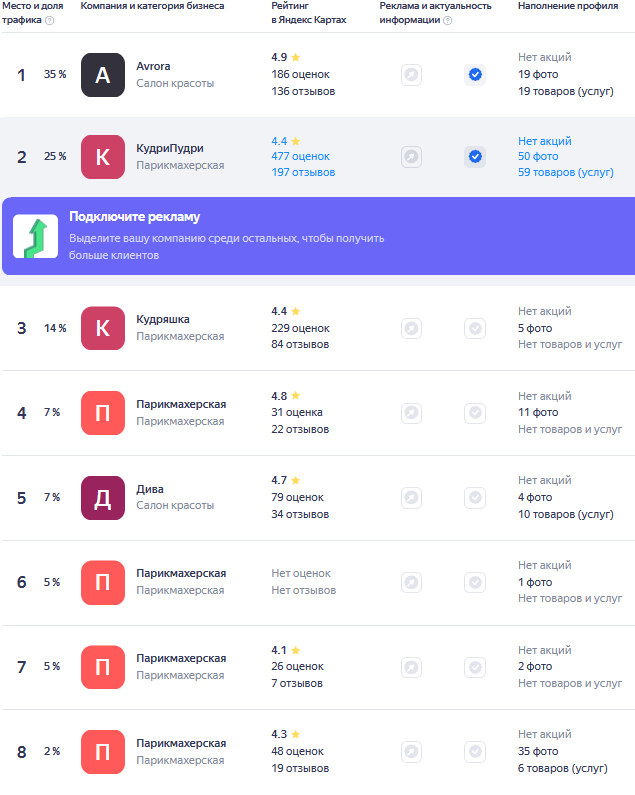Click the 'Наполнение профиля' column header
Image resolution: width=635 pixels, height=795 pixels.
point(568,6)
